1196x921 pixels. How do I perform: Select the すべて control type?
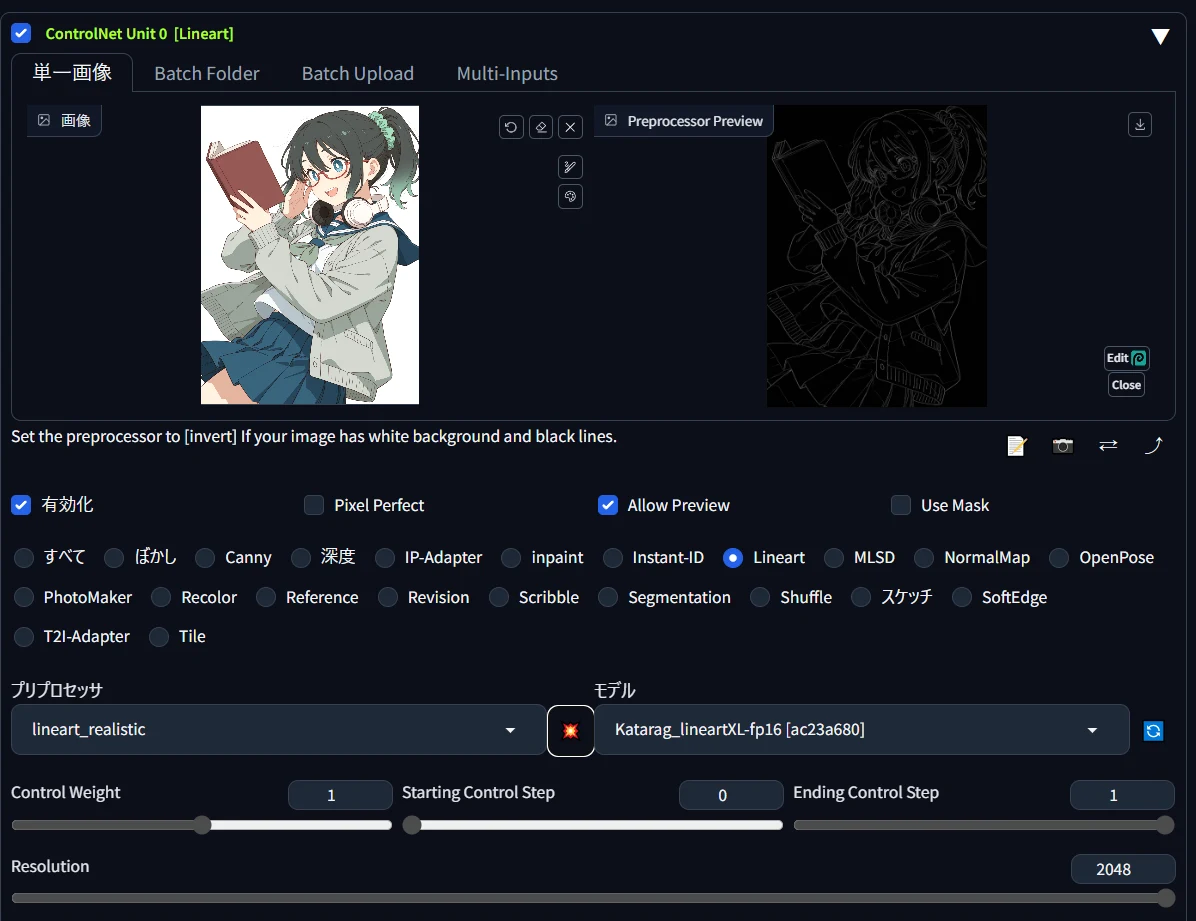[24, 558]
